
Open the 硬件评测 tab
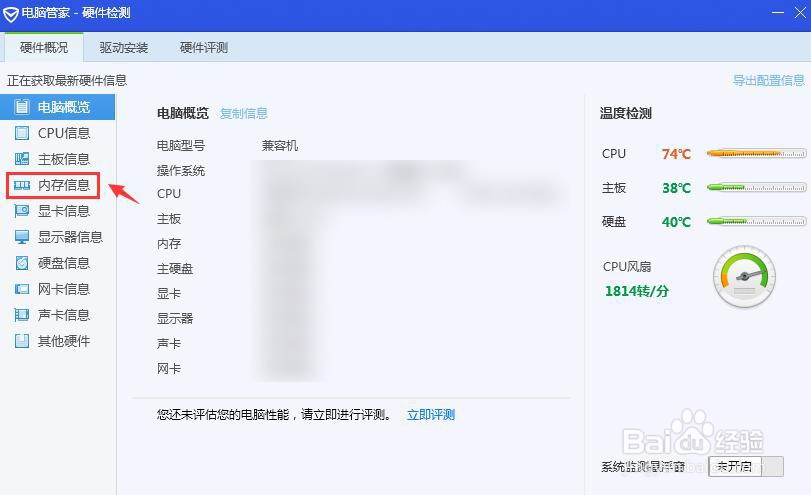204,48
